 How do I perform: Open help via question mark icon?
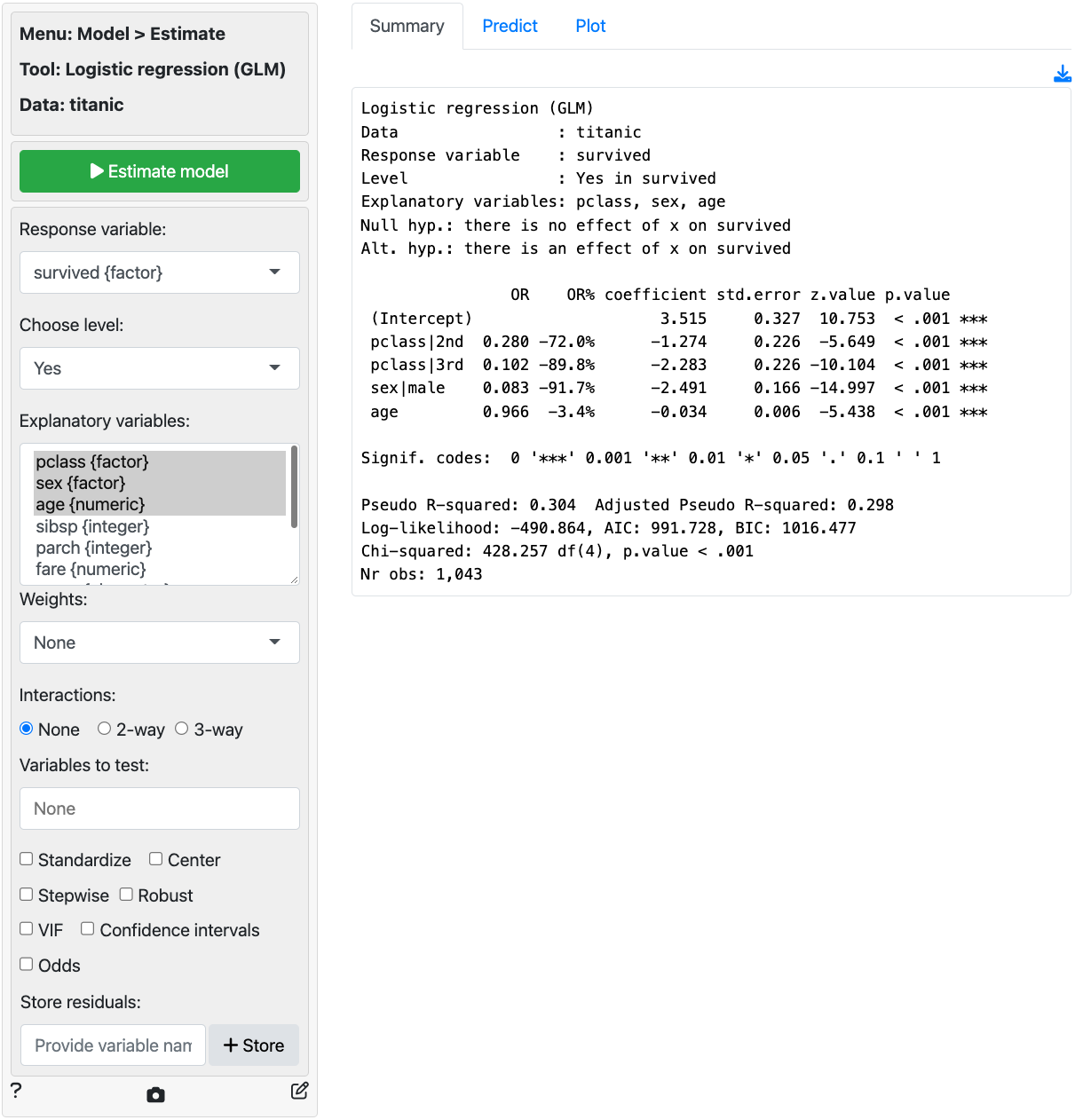(x=16, y=1091)
